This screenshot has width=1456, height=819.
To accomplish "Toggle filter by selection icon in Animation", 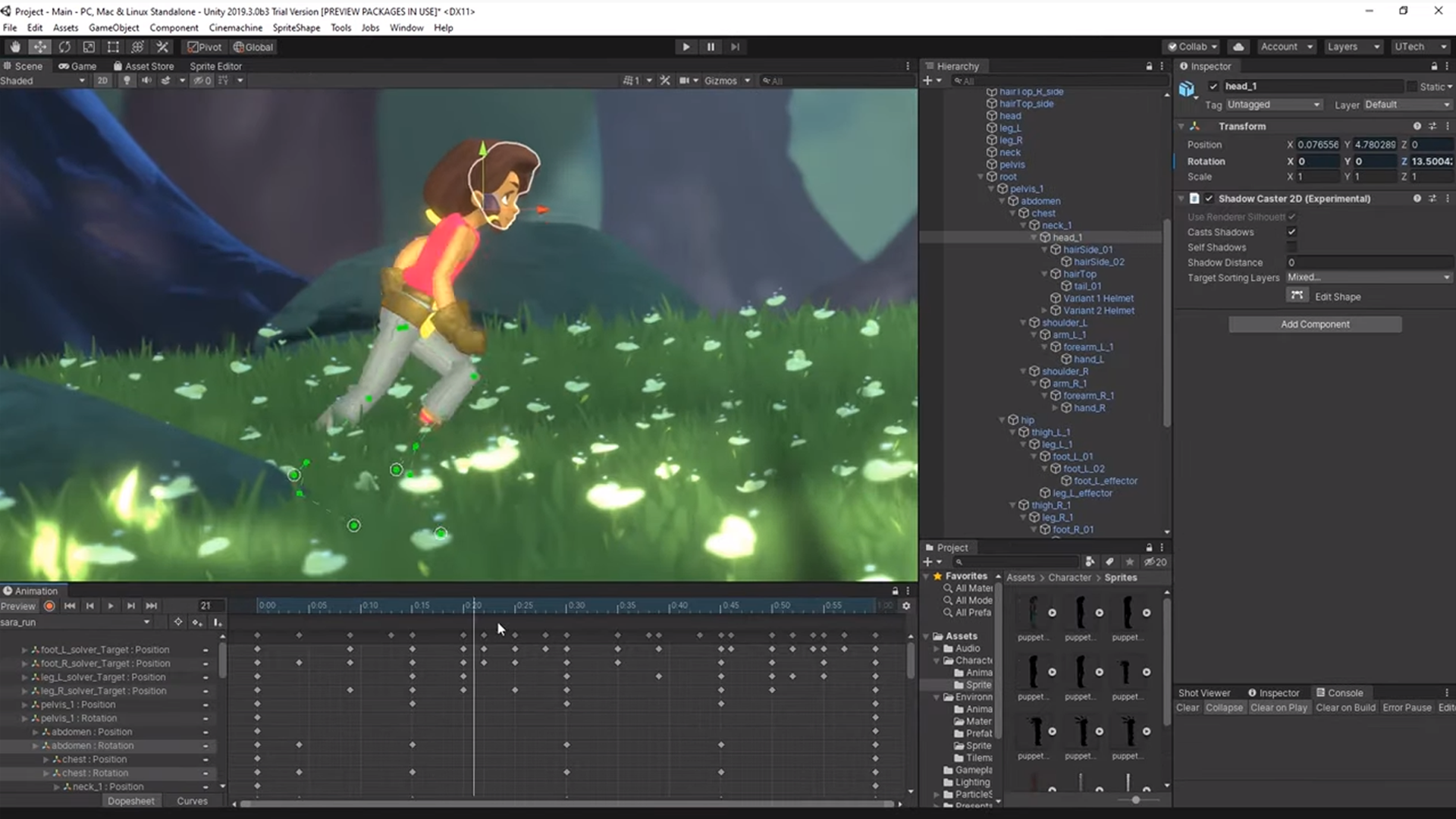I will (177, 623).
